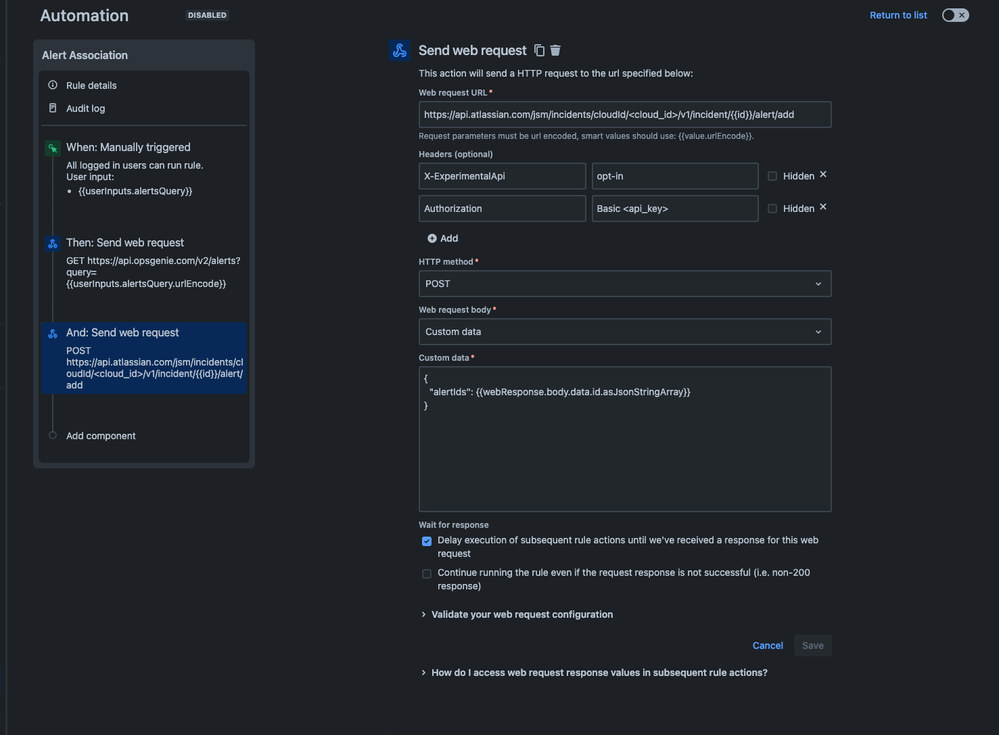
Task: Open Rule details
Action: 91,85
